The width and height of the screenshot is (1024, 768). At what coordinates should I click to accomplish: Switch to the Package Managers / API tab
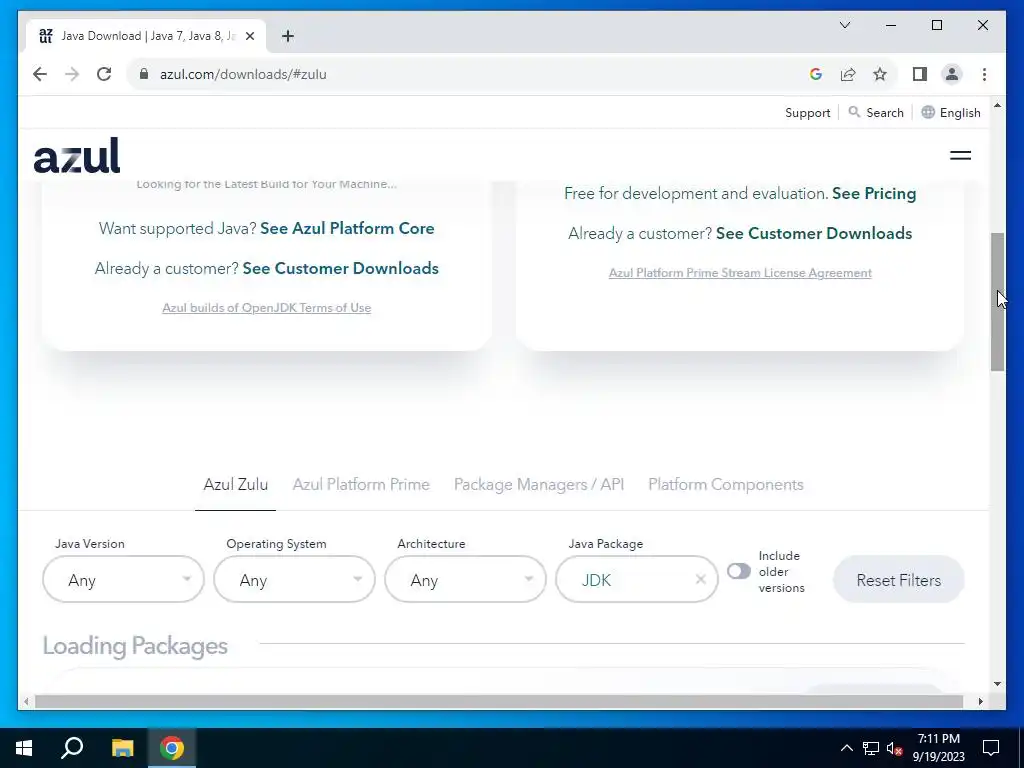pyautogui.click(x=539, y=485)
